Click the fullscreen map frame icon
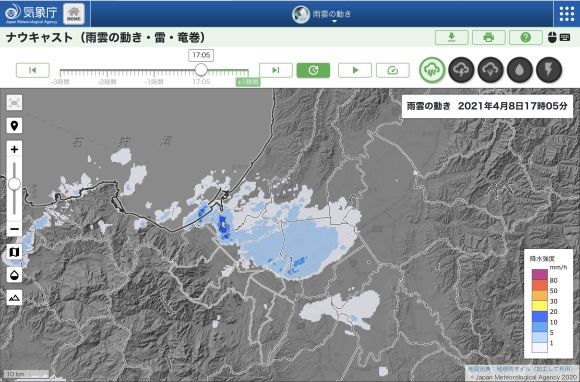Screen dimensions: 580x382 click(14, 103)
